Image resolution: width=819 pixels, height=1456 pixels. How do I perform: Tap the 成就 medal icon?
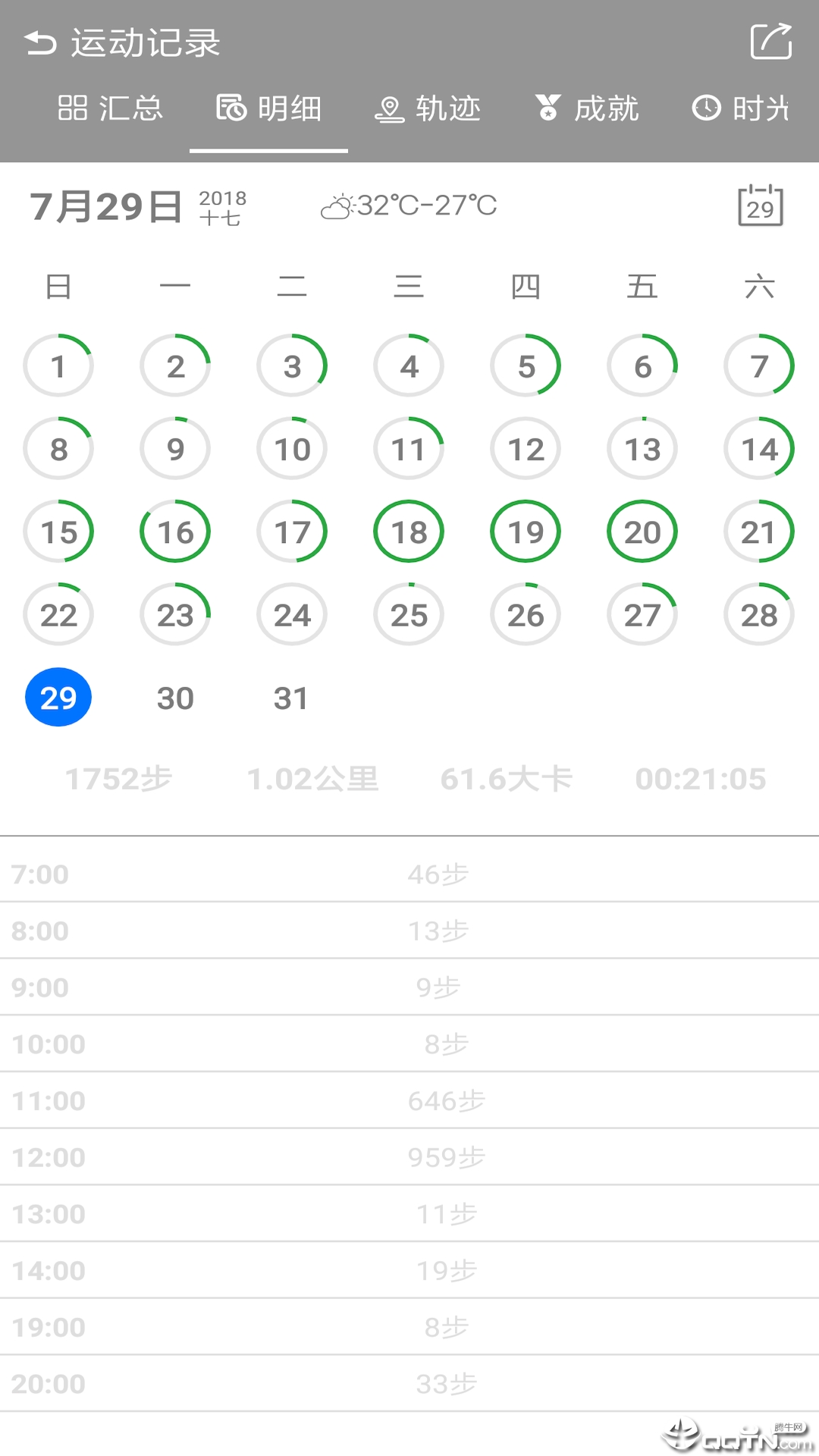548,108
